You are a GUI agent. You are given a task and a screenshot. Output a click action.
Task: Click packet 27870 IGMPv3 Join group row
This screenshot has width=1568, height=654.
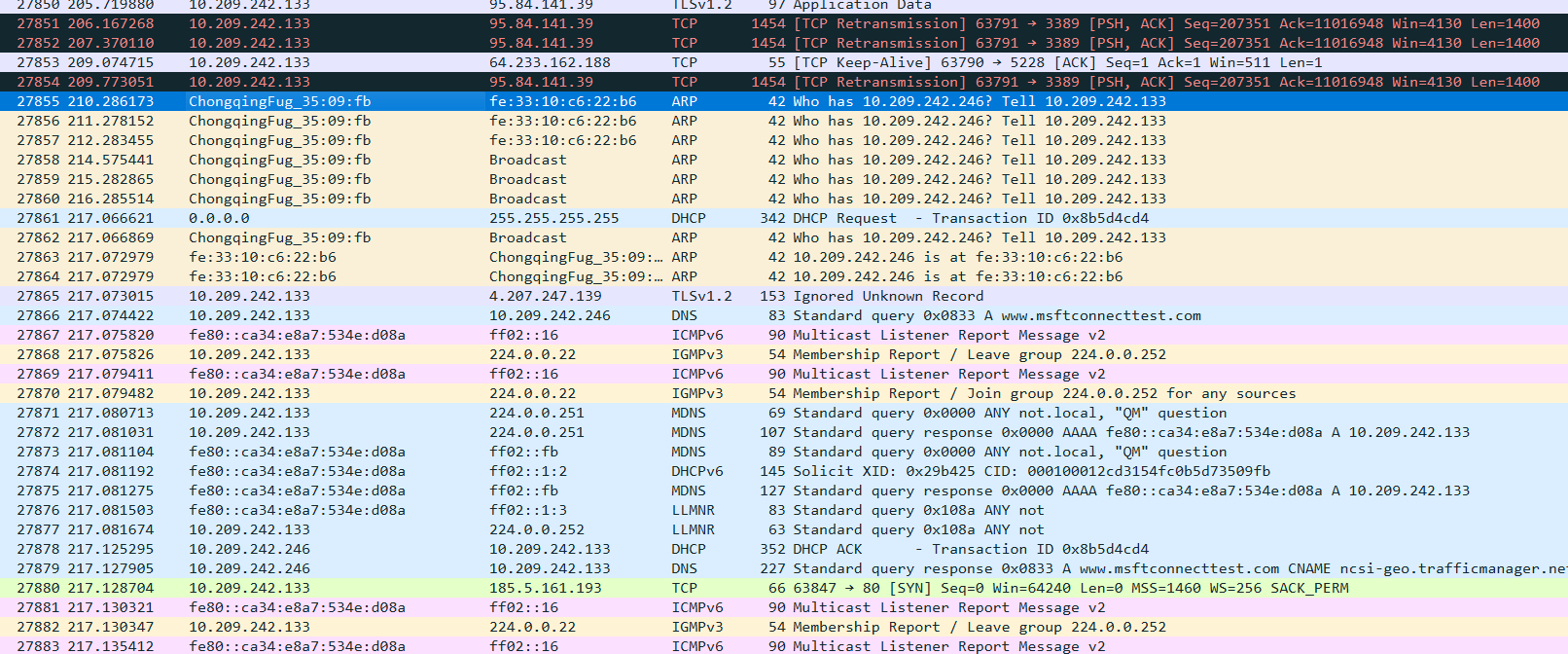point(778,393)
